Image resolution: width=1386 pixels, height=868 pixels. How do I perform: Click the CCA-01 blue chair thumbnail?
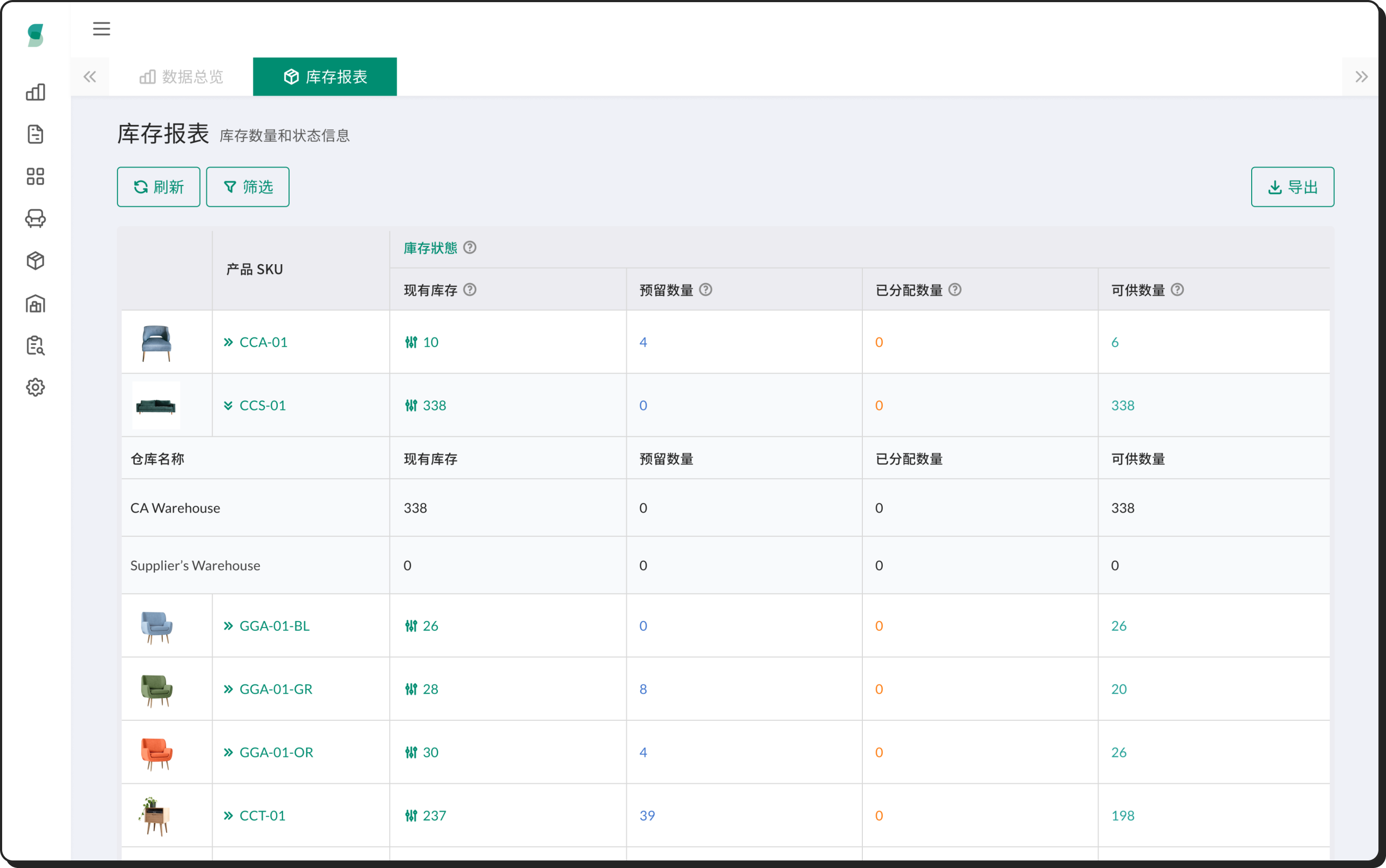coord(156,343)
